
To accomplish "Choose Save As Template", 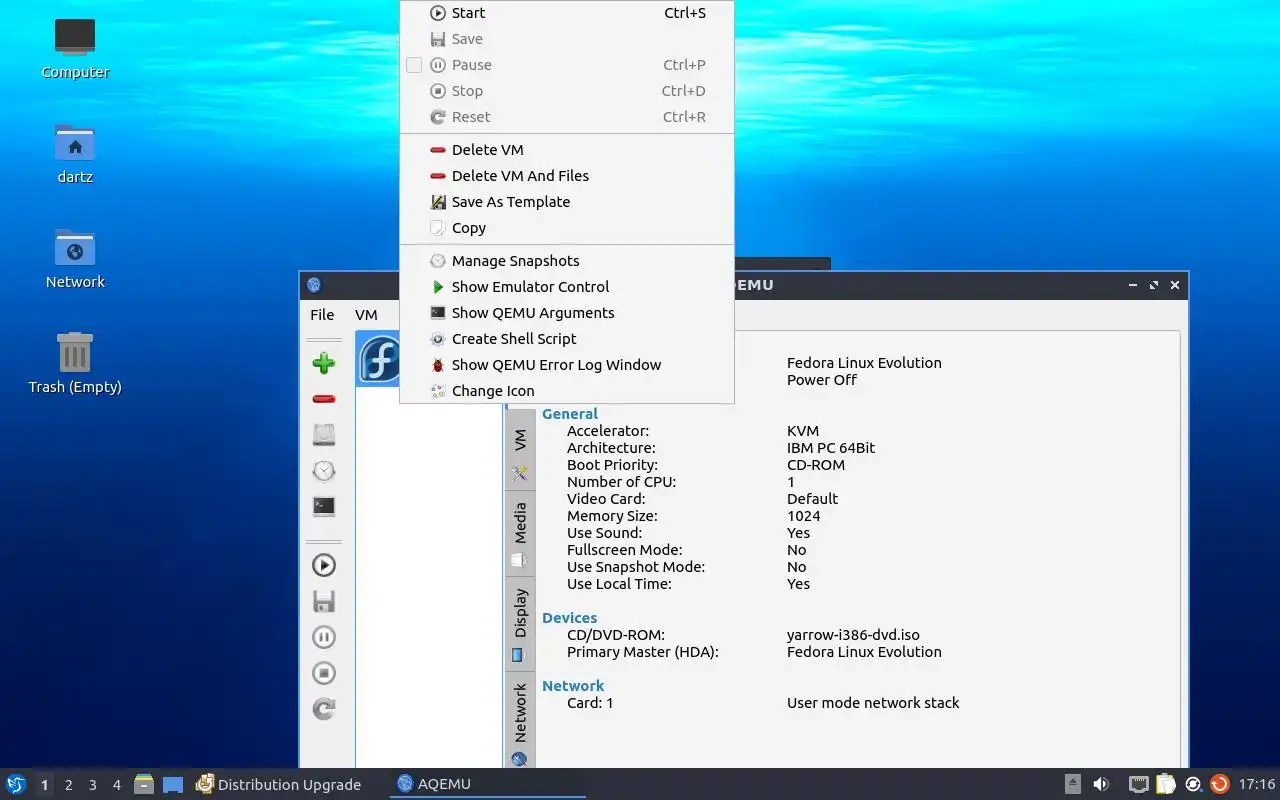I will [x=567, y=202].
